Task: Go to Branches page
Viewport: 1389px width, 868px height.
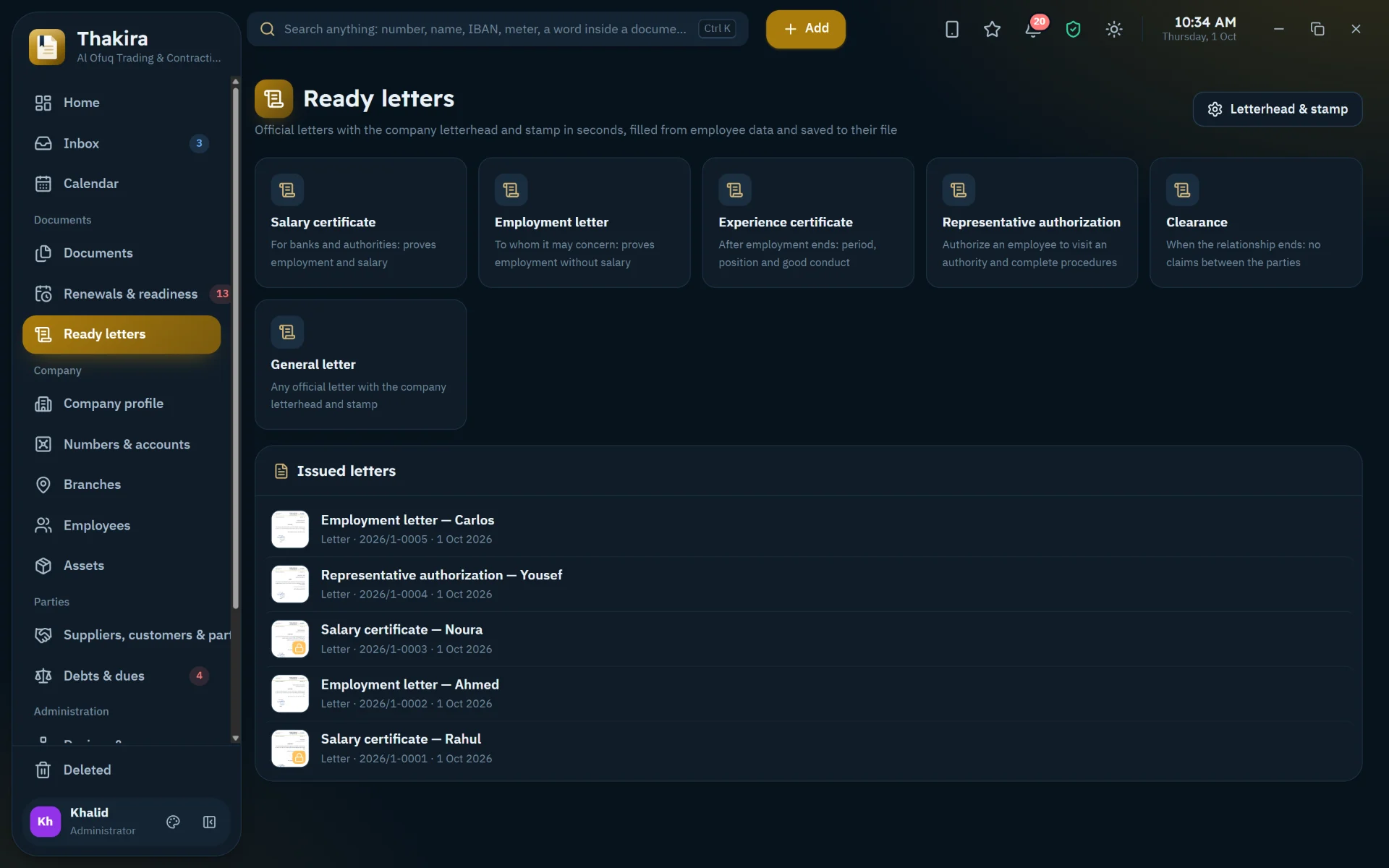Action: 122,485
